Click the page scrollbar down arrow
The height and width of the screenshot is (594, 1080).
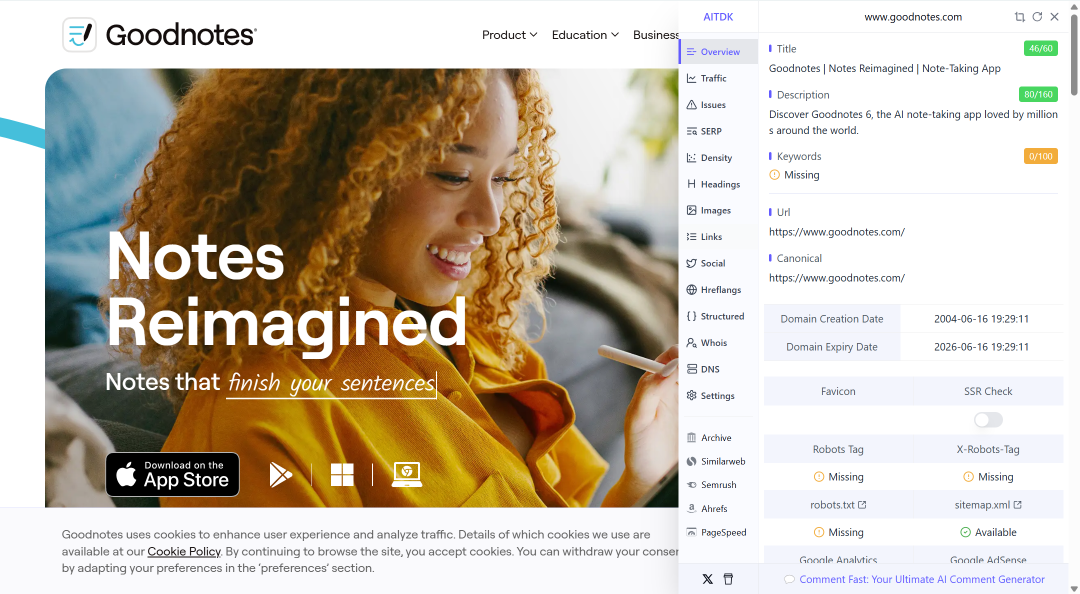[x=1074, y=588]
